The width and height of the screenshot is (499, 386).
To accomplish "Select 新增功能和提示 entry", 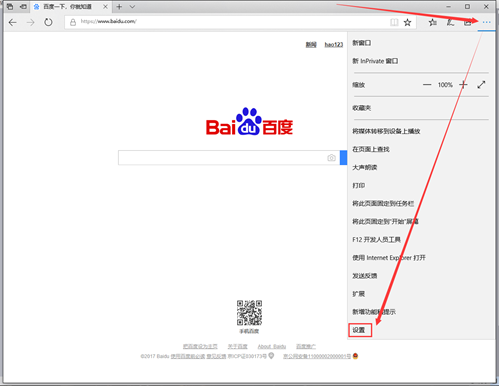I will (x=374, y=312).
